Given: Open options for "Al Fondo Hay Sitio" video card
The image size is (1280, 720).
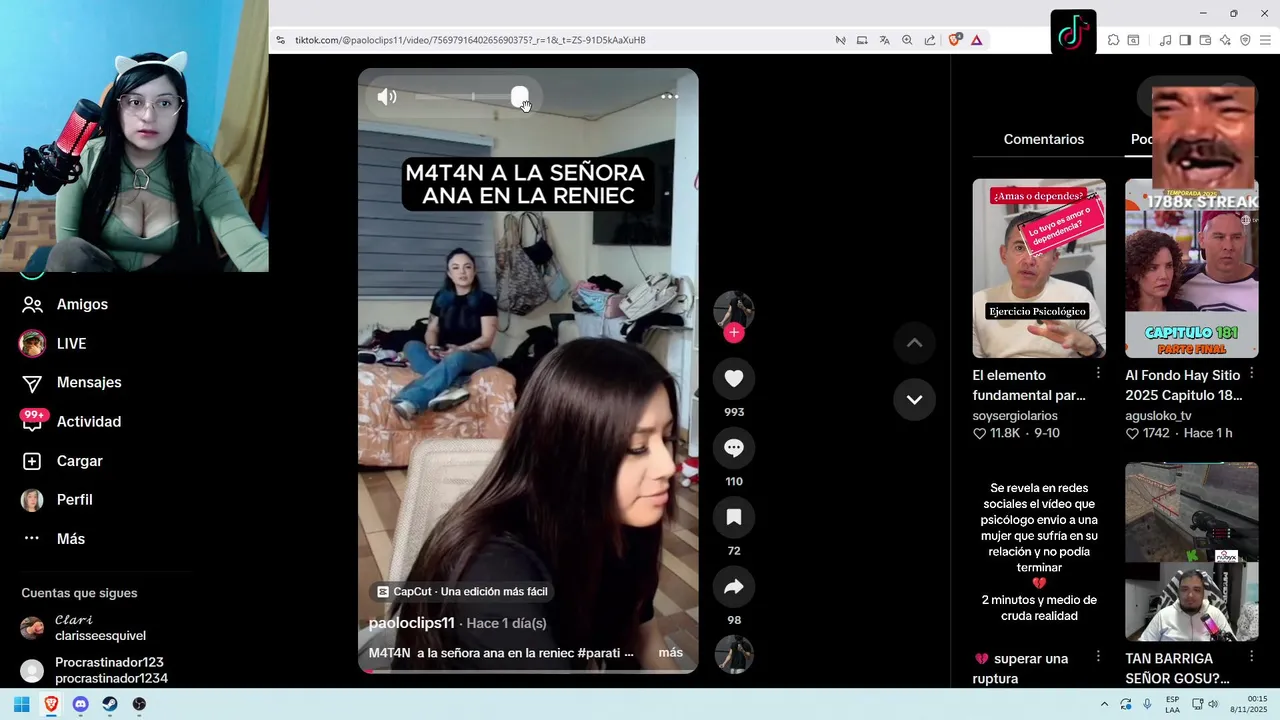Looking at the screenshot, I should [1251, 373].
